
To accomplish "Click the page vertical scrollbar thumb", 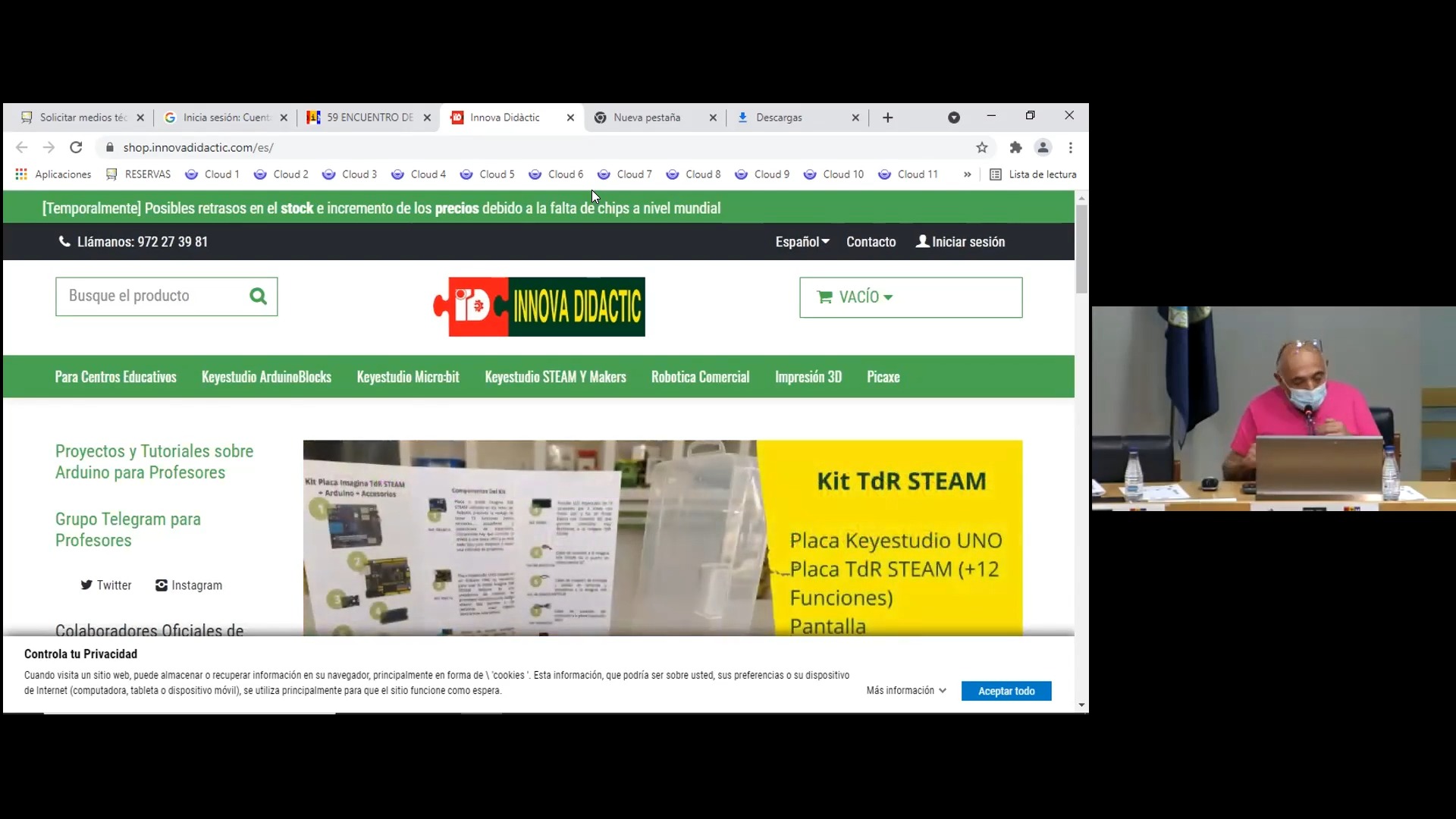I will point(1082,249).
